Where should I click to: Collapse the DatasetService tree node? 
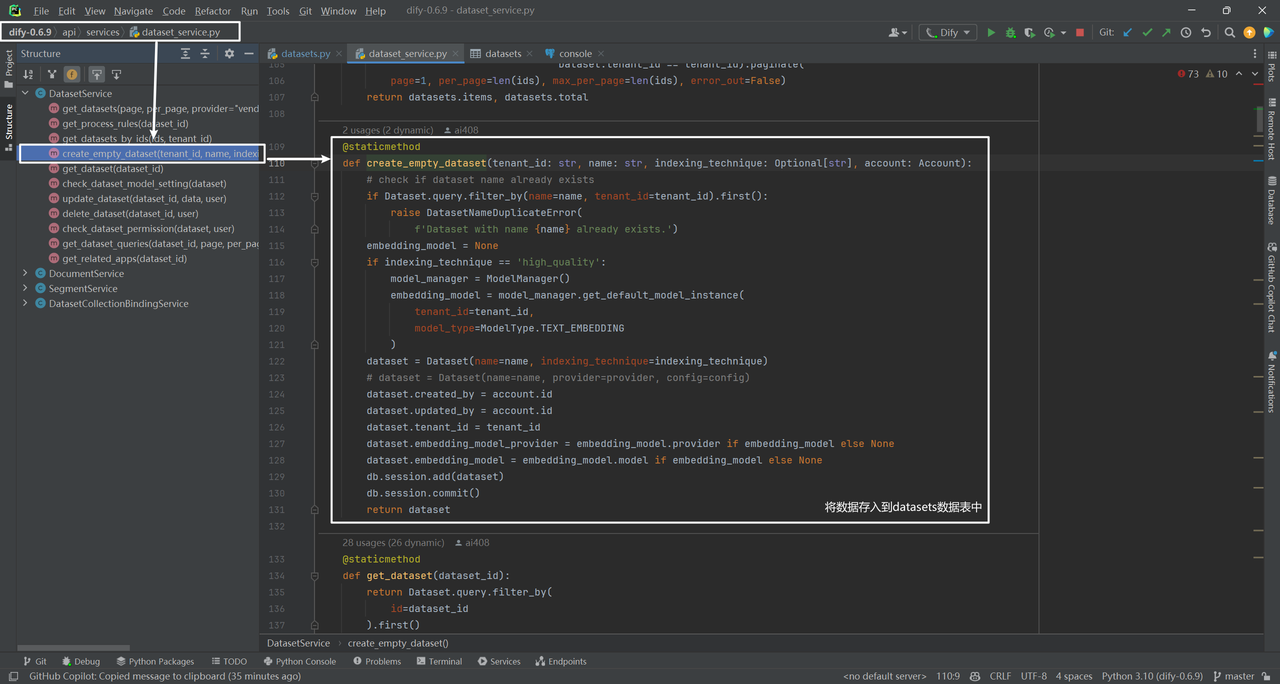(26, 93)
